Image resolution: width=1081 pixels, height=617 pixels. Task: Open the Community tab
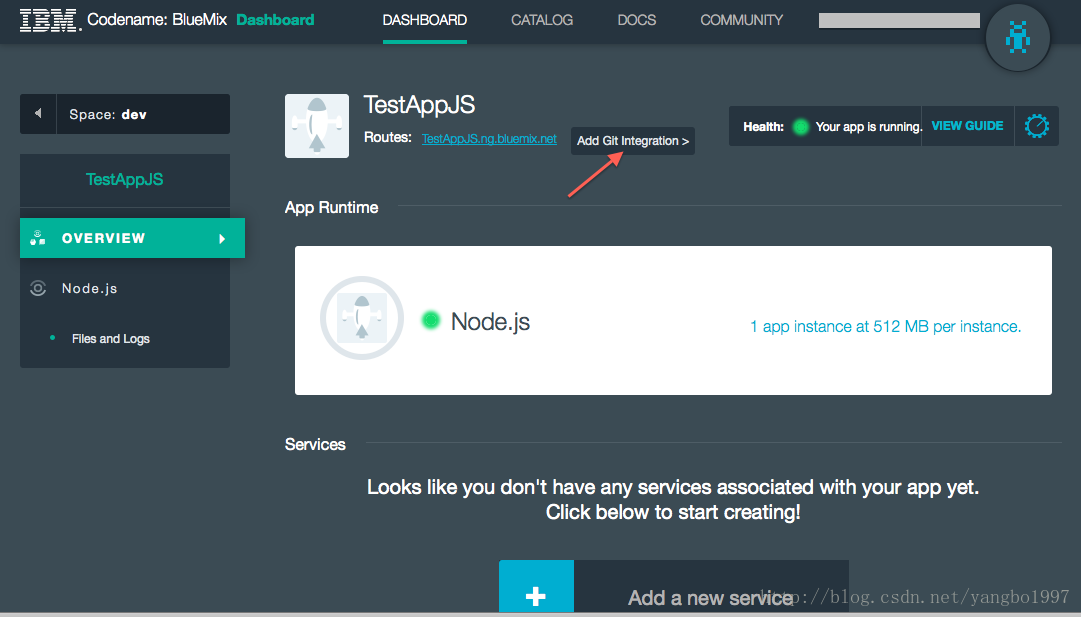[742, 21]
